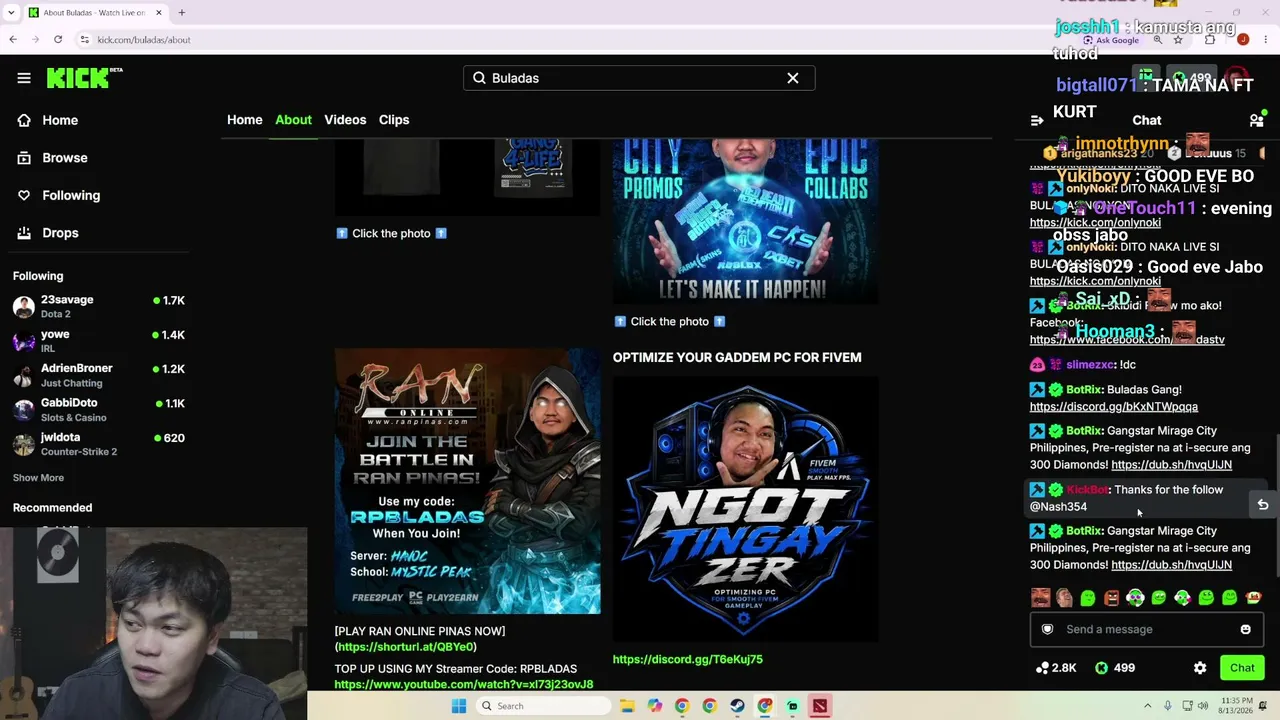The width and height of the screenshot is (1280, 720).
Task: Close the About Buladas browser tab
Action: pyautogui.click(x=159, y=13)
